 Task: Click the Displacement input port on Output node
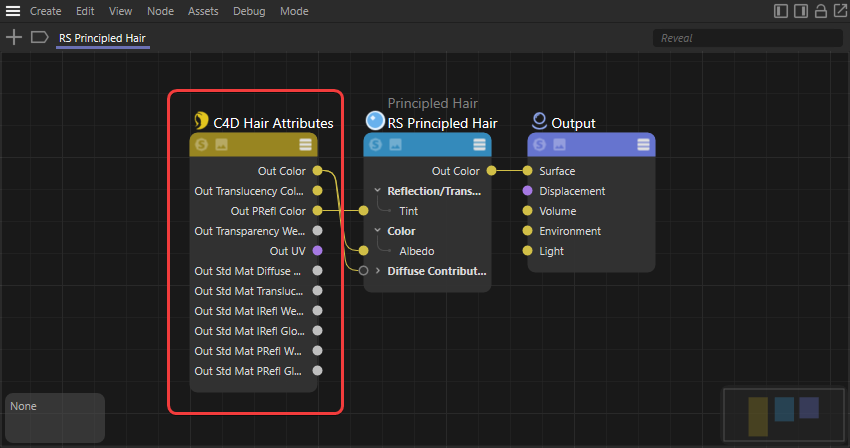(527, 191)
